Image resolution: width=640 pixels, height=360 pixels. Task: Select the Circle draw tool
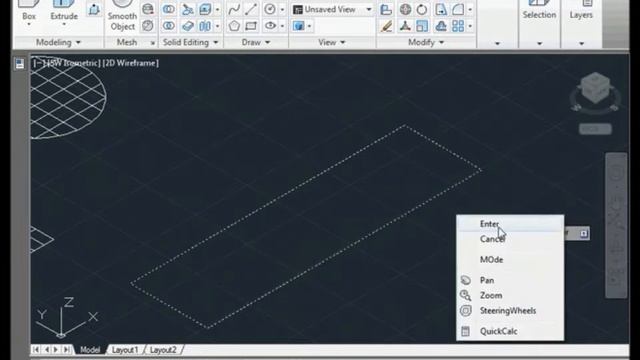click(270, 9)
